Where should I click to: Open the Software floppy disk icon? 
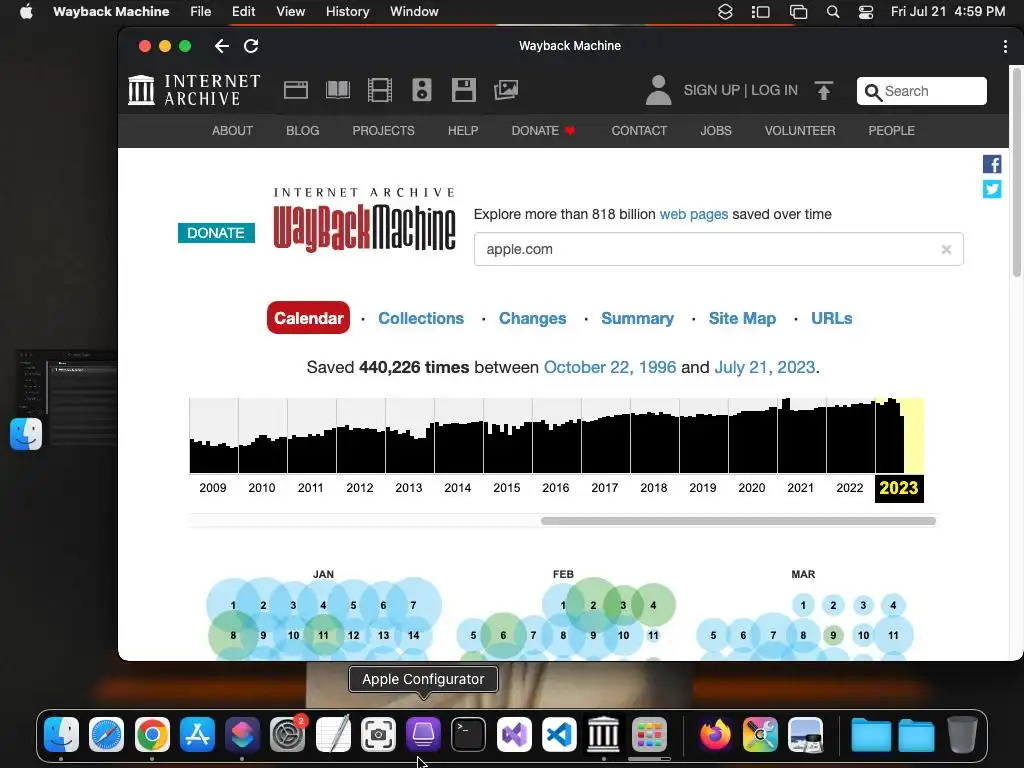point(464,90)
